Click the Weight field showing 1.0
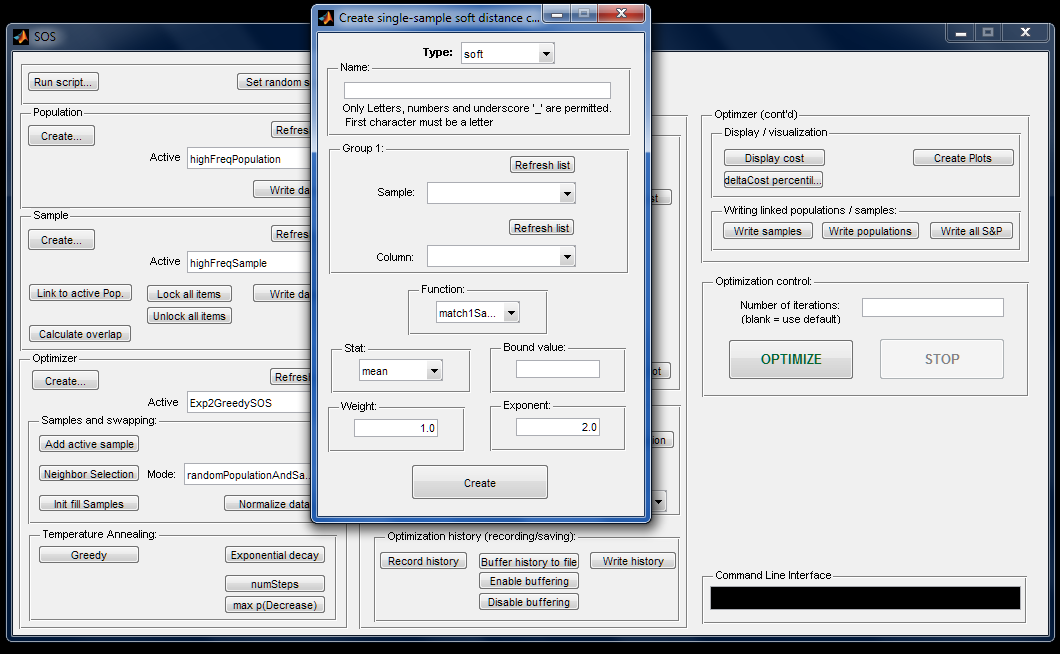The height and width of the screenshot is (654, 1060). 396,427
